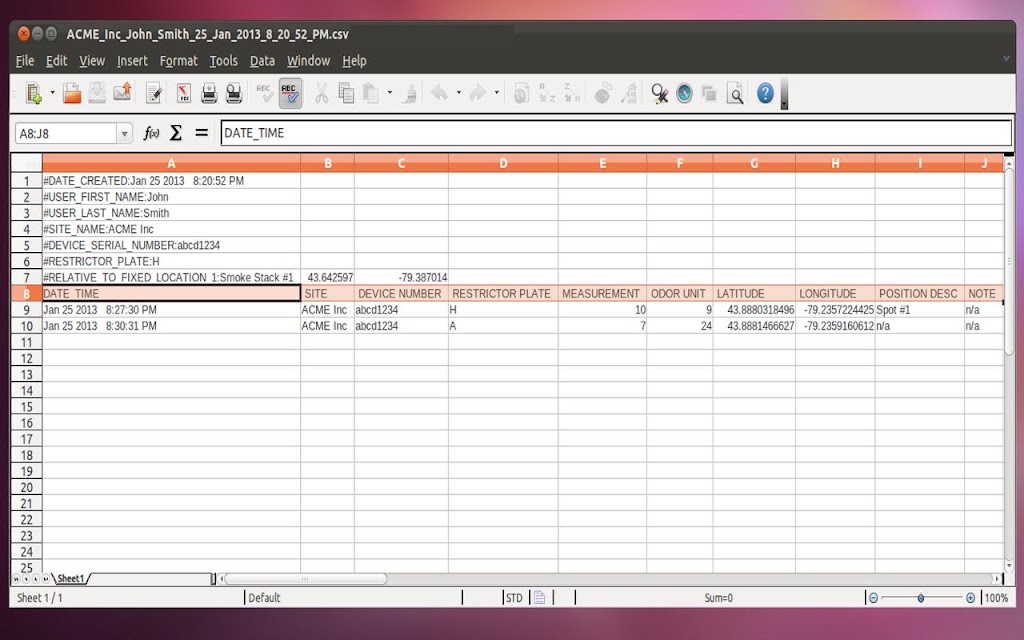Click the Sort Ascending icon
Screen dimensions: 1024x640
(547, 93)
